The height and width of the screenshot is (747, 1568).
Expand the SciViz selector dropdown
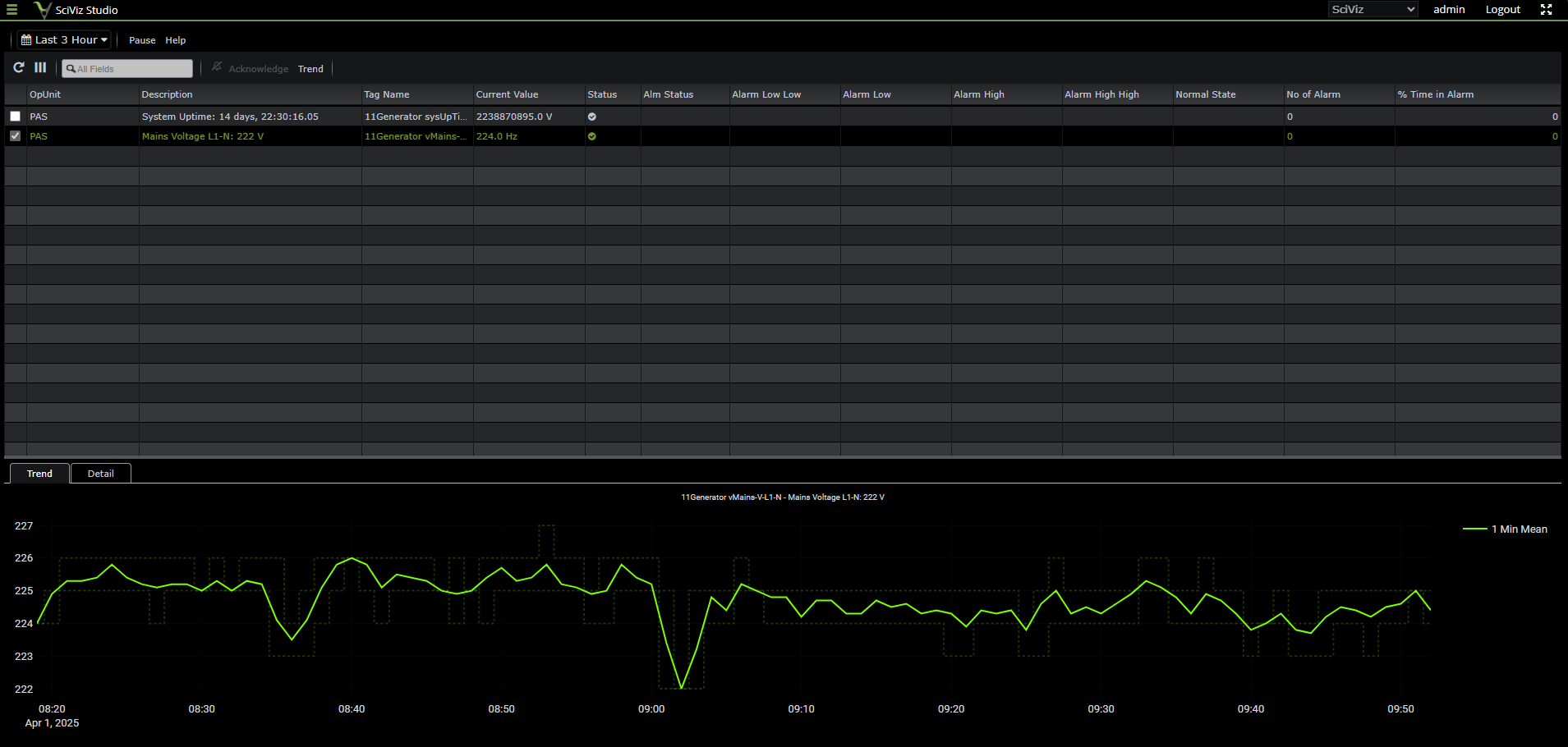tap(1373, 10)
